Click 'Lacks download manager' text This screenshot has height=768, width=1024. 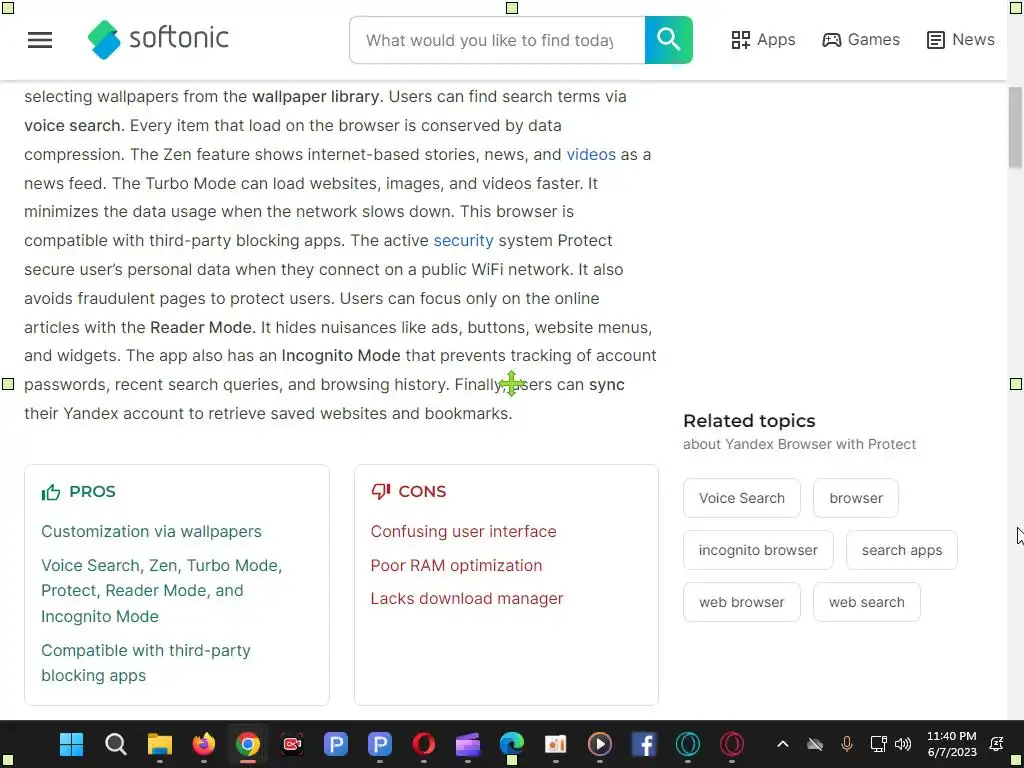467,598
